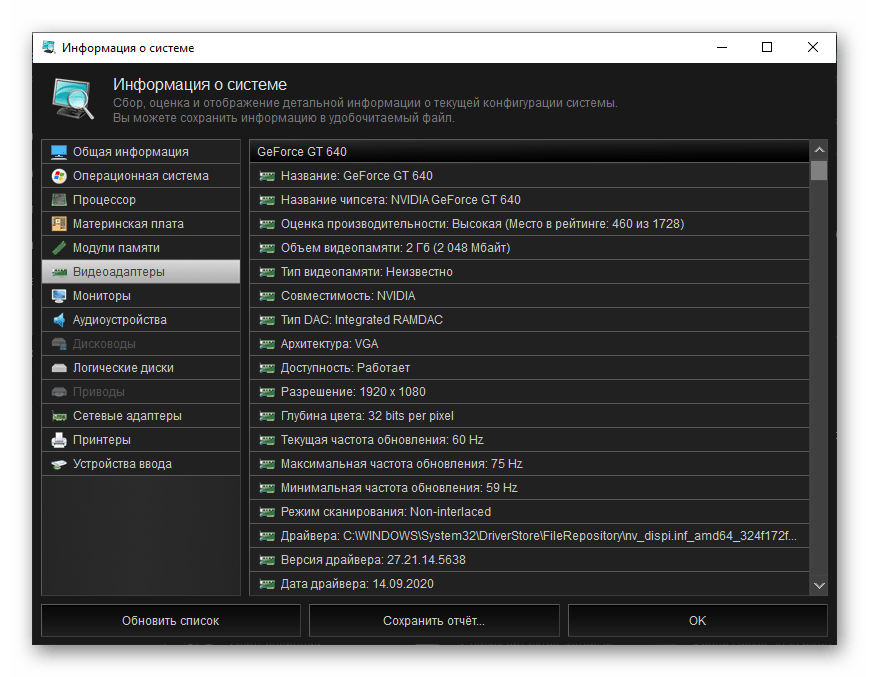This screenshot has height=677, width=869.
Task: Select the Драйвера: C:\WINDOWS\System32 path row
Action: (x=529, y=536)
